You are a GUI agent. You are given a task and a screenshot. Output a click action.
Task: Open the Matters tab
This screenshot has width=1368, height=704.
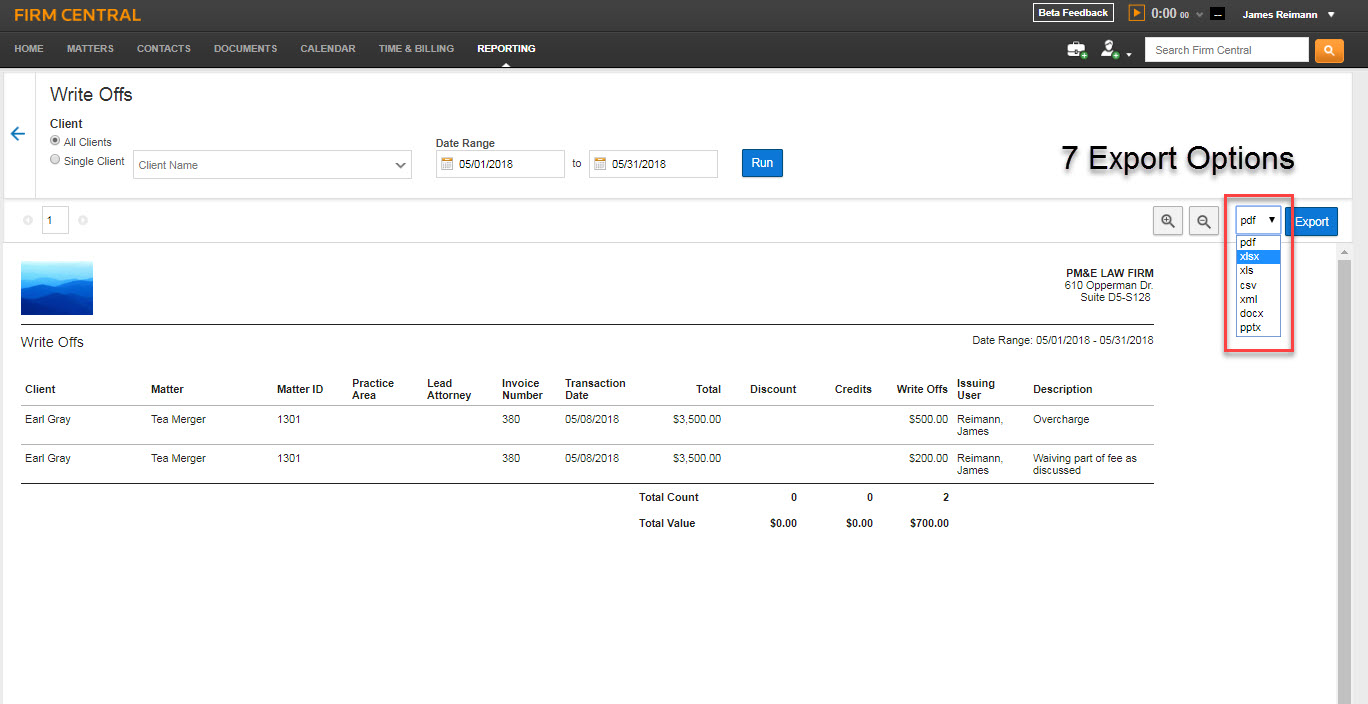pyautogui.click(x=90, y=49)
